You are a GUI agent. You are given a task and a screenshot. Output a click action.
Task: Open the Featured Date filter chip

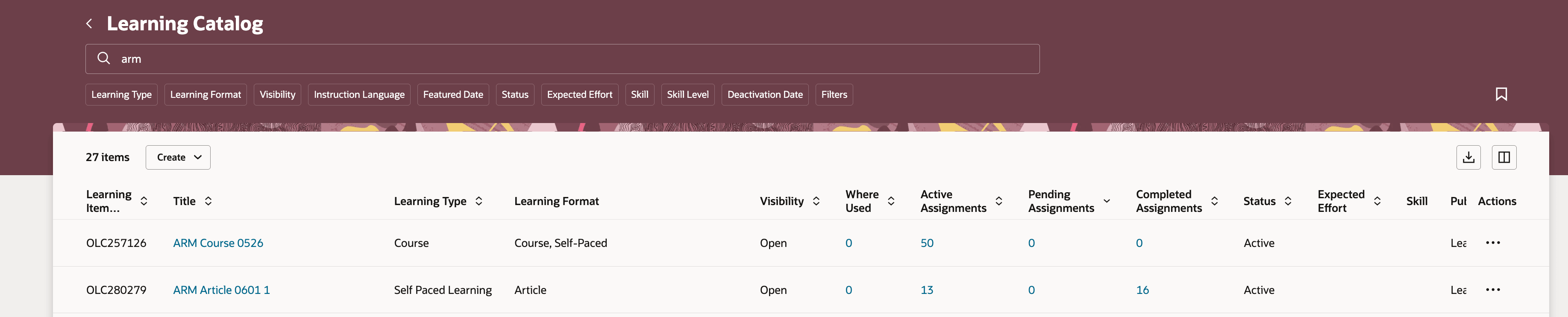[x=453, y=94]
